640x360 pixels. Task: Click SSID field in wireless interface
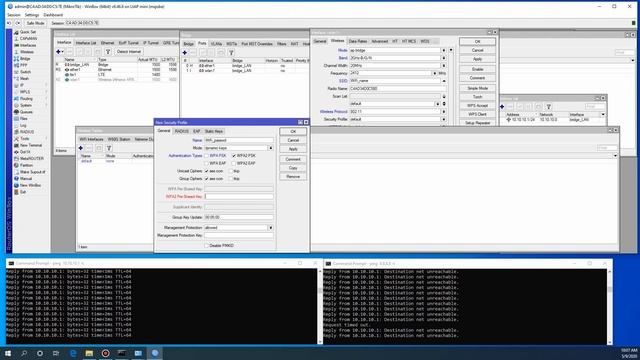(x=395, y=81)
